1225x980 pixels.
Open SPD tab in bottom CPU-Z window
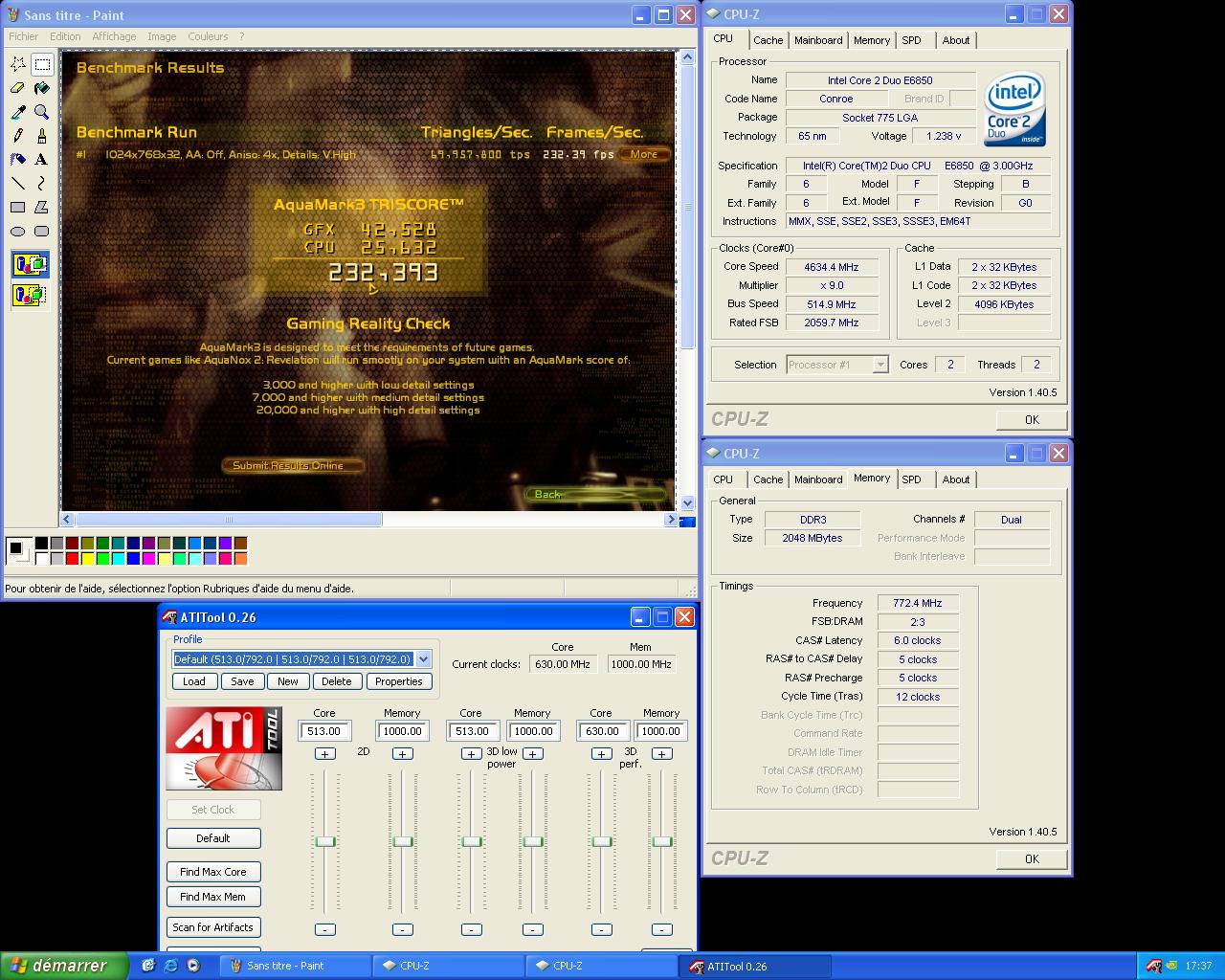click(911, 479)
